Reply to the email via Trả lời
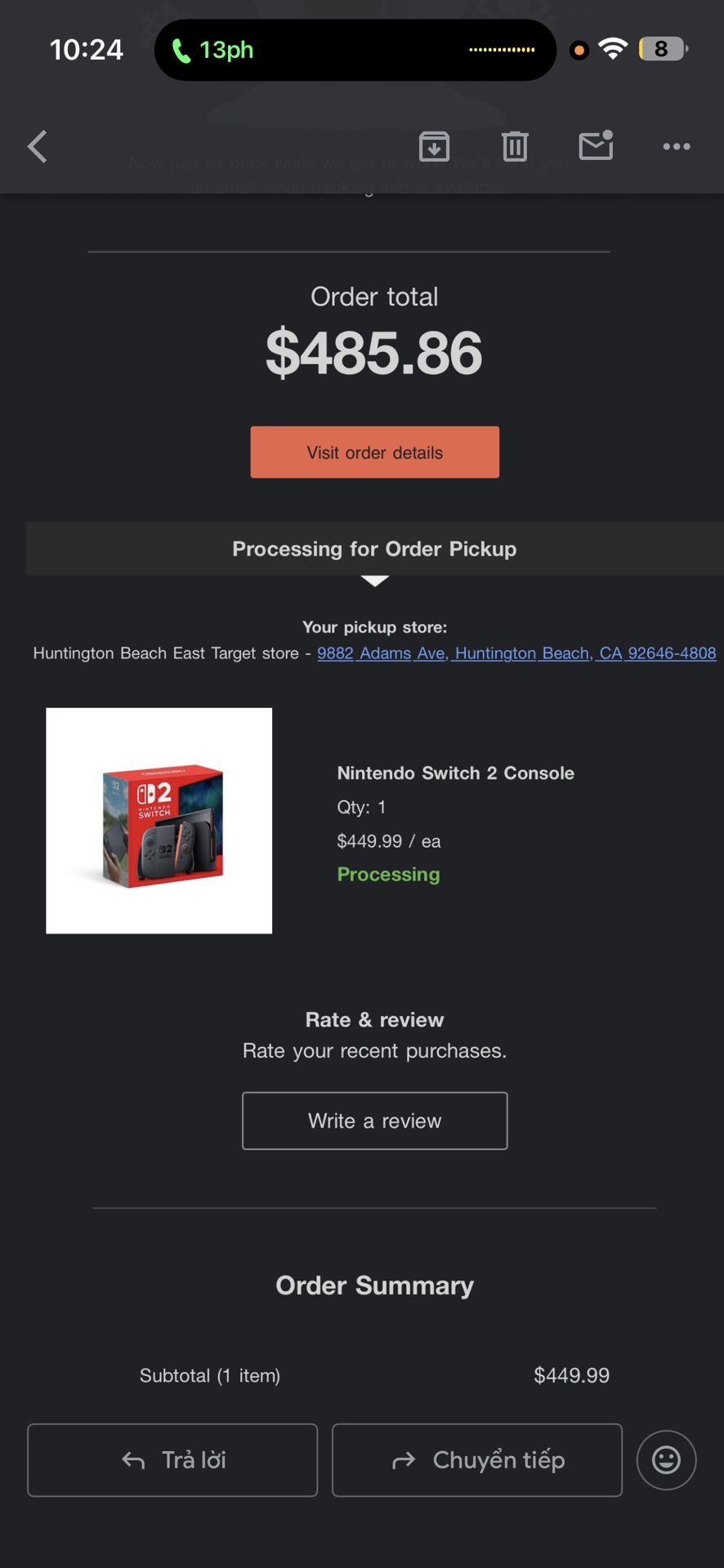 coord(172,1459)
